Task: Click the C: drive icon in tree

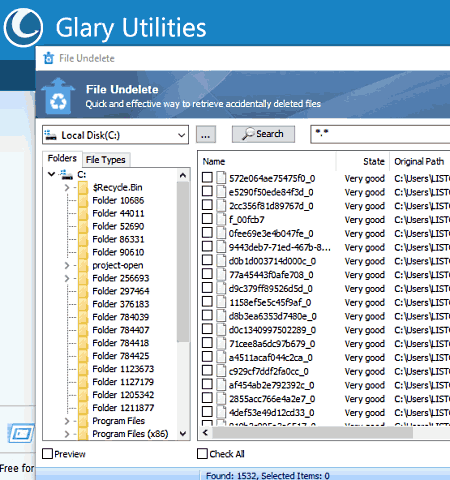Action: tap(66, 174)
